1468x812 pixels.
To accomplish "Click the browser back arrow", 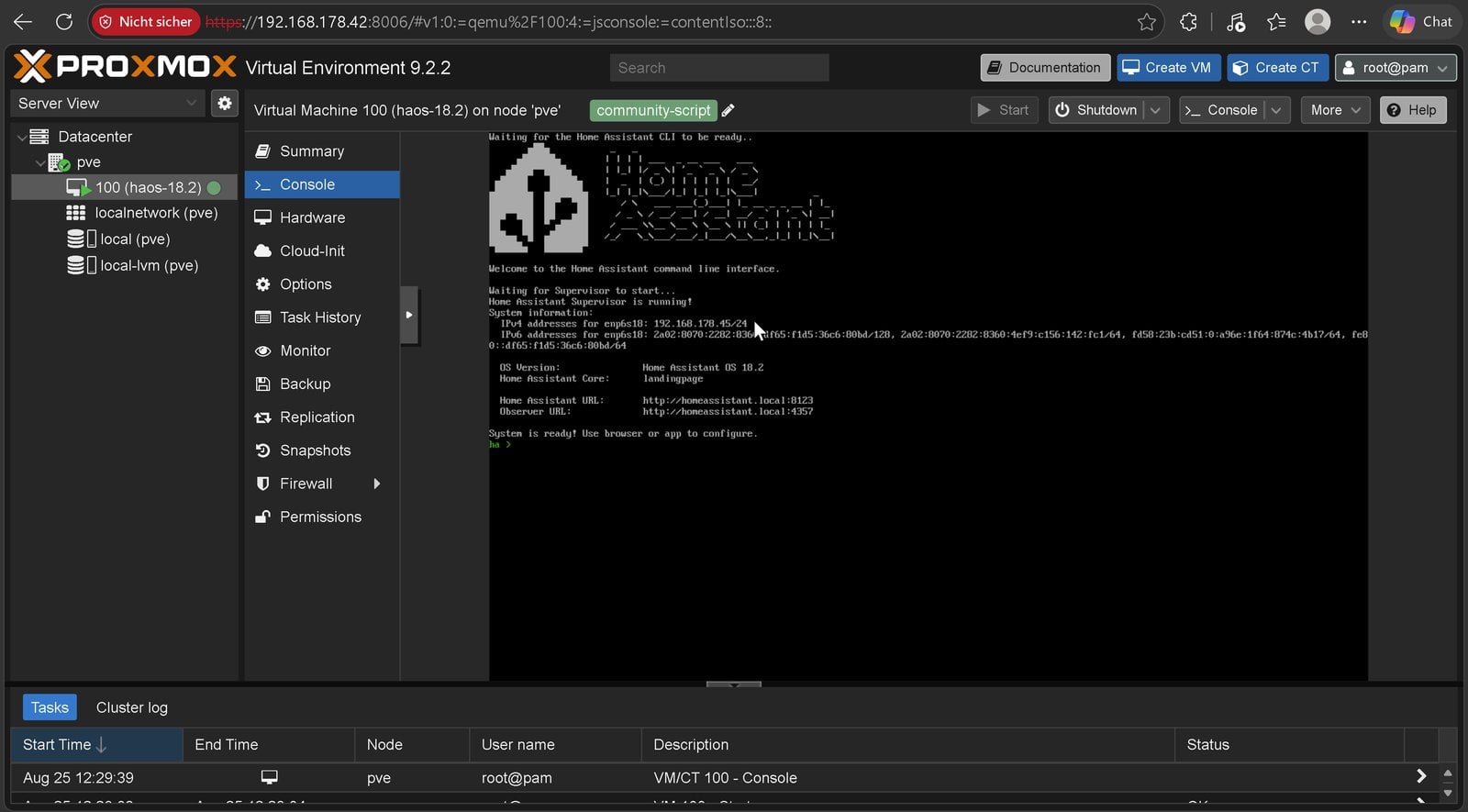I will 23,21.
